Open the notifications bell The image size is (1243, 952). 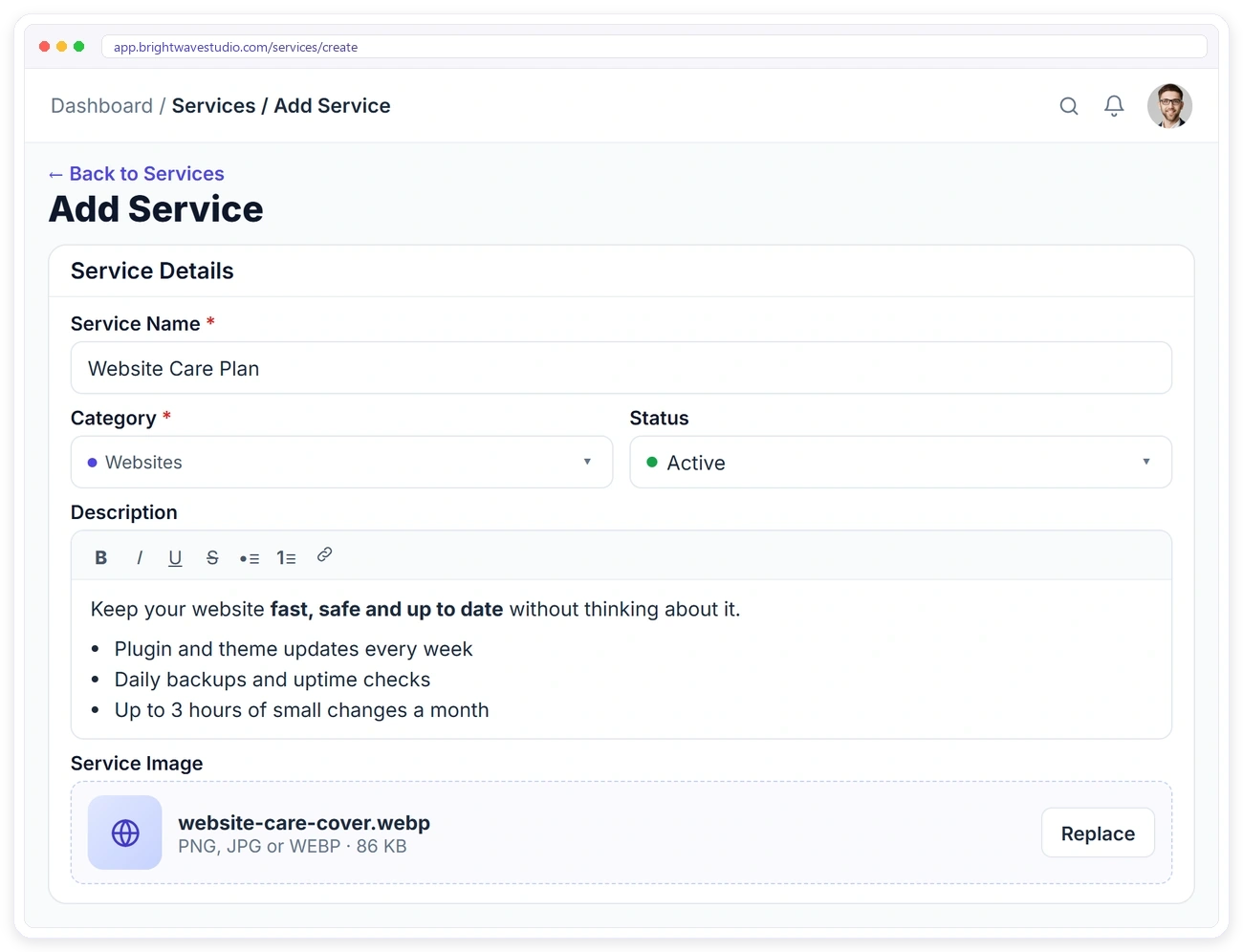pyautogui.click(x=1114, y=106)
